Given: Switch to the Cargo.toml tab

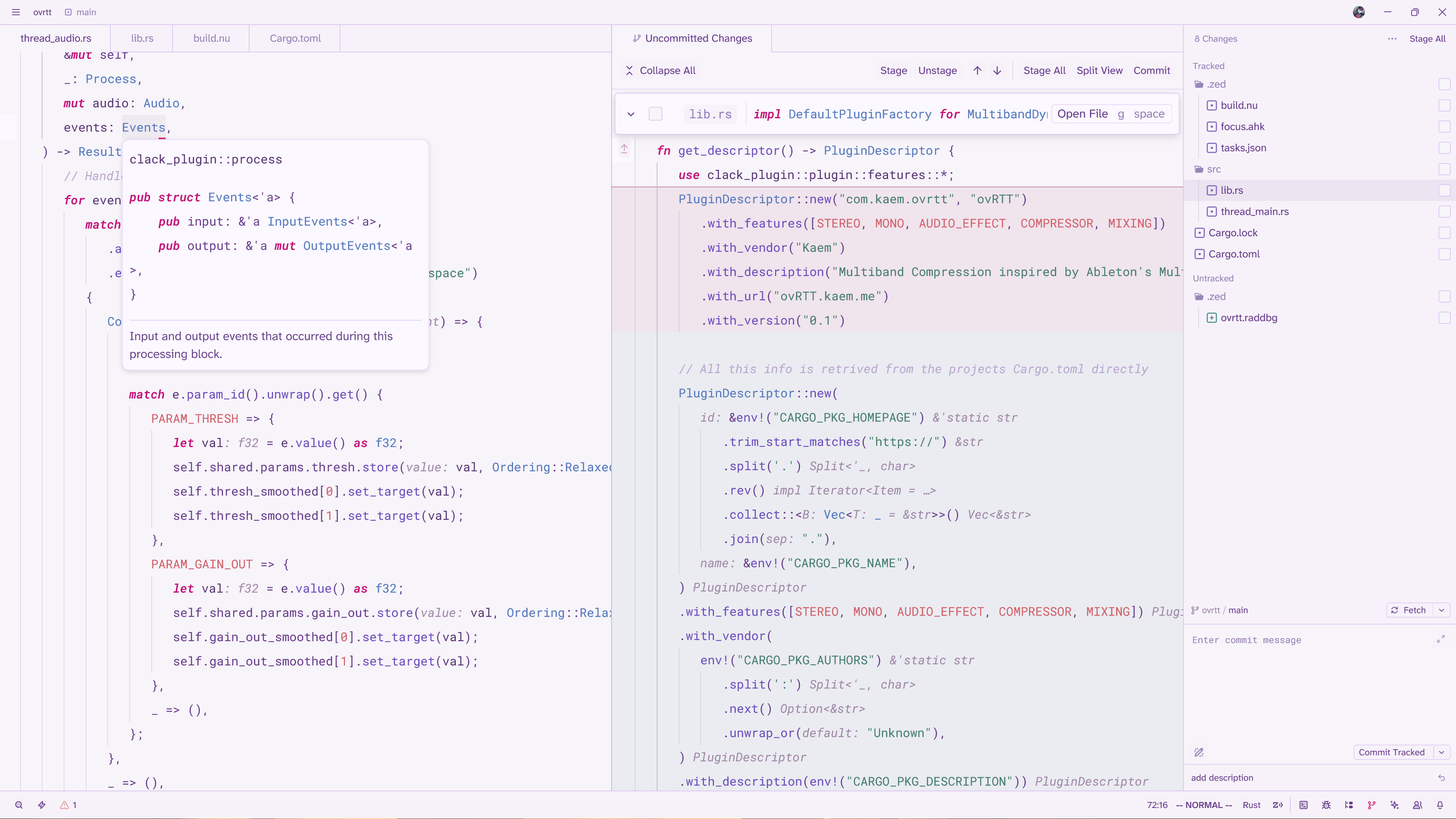Looking at the screenshot, I should 295,38.
